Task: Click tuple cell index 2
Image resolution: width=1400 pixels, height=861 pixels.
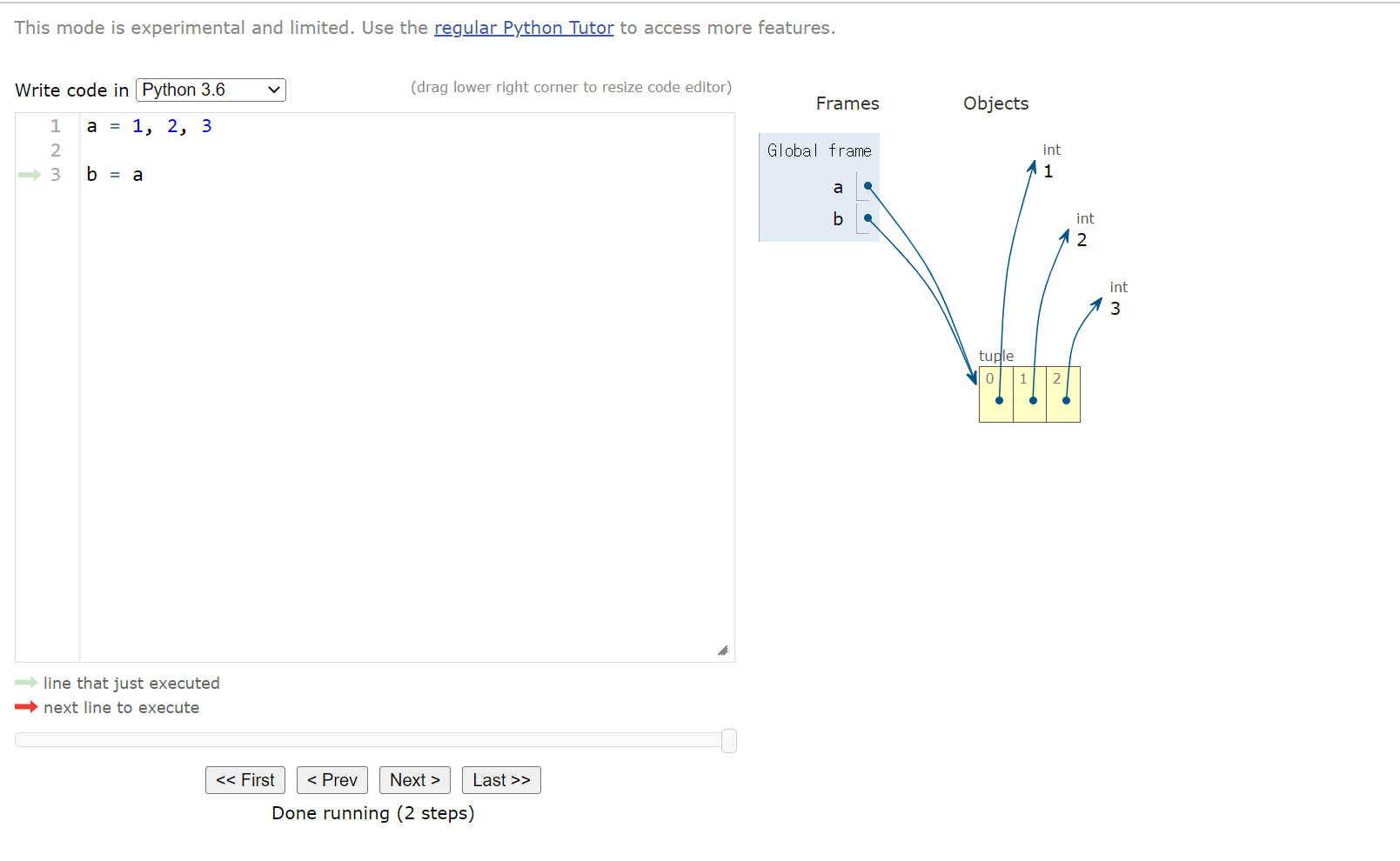Action: [x=1063, y=394]
